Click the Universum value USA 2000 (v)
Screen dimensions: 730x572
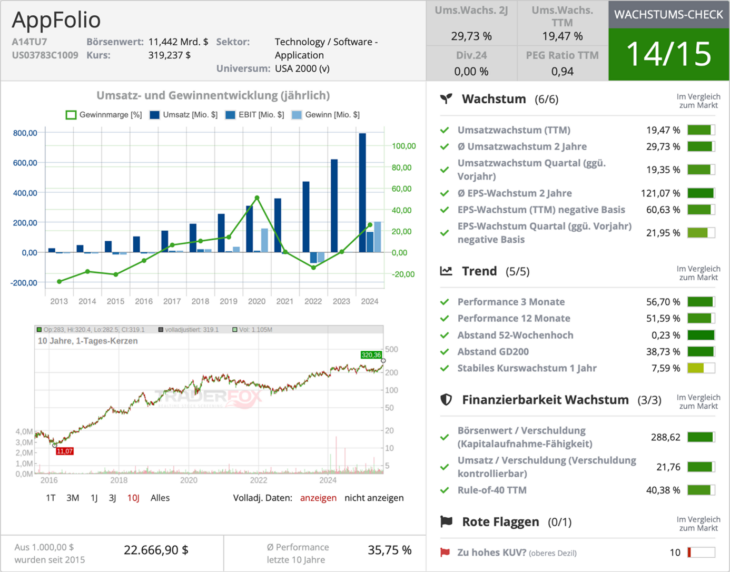pos(302,69)
